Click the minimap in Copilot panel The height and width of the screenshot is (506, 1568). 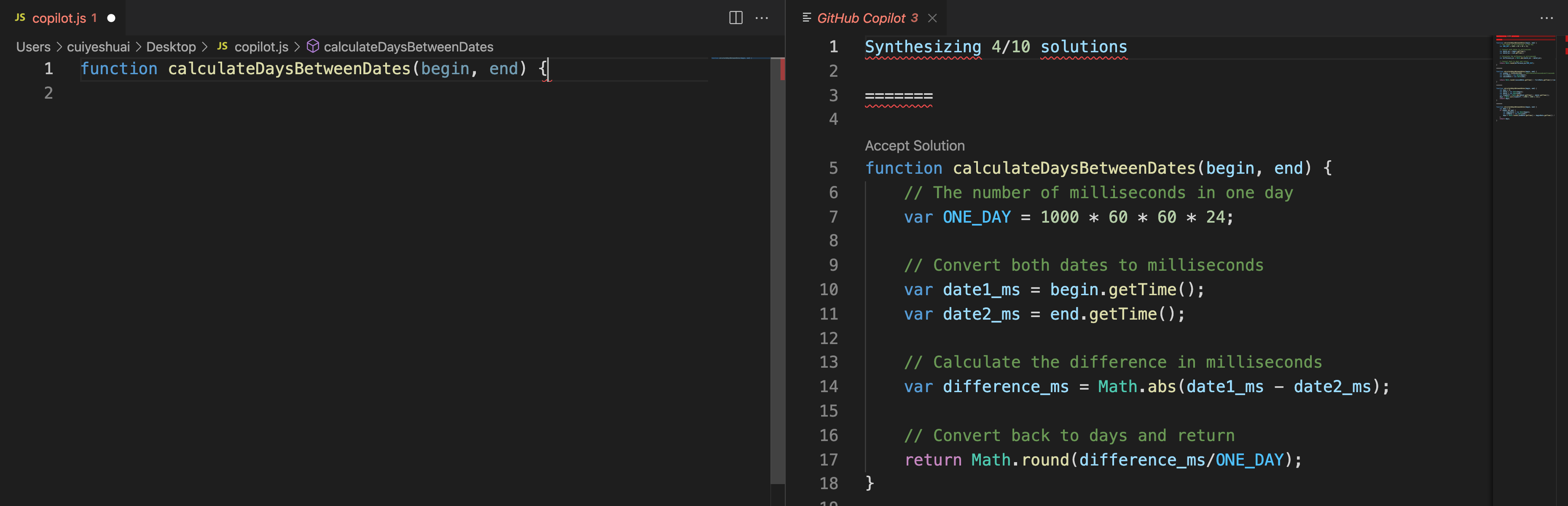(x=1524, y=79)
